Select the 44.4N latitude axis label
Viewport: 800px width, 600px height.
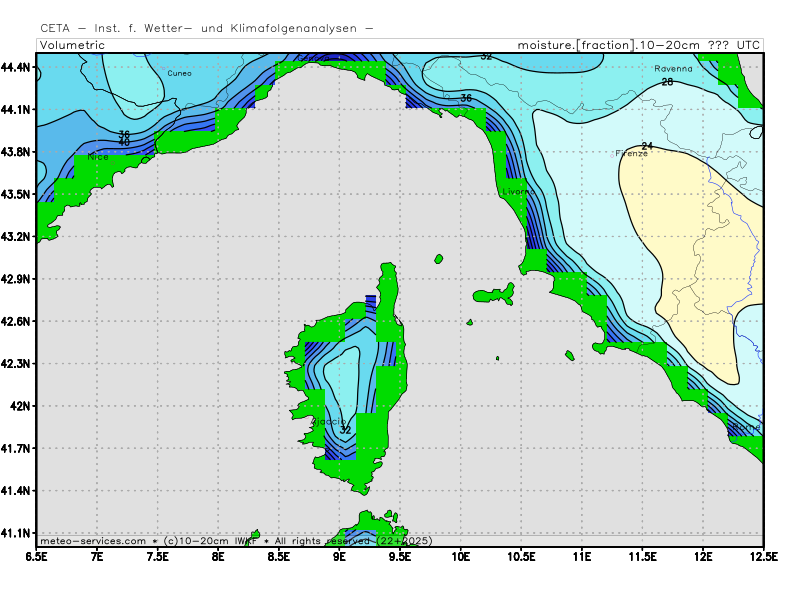point(17,67)
